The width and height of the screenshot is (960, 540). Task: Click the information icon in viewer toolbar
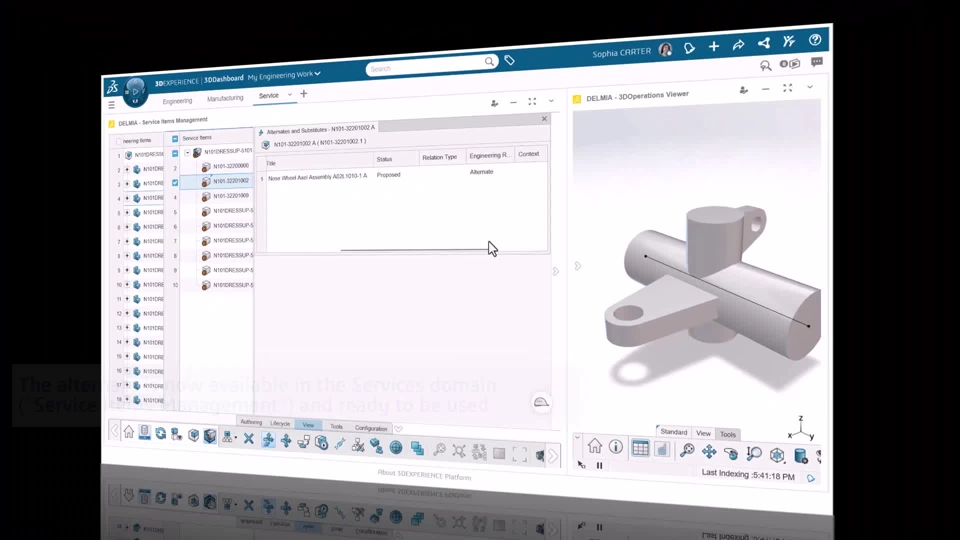click(x=616, y=447)
